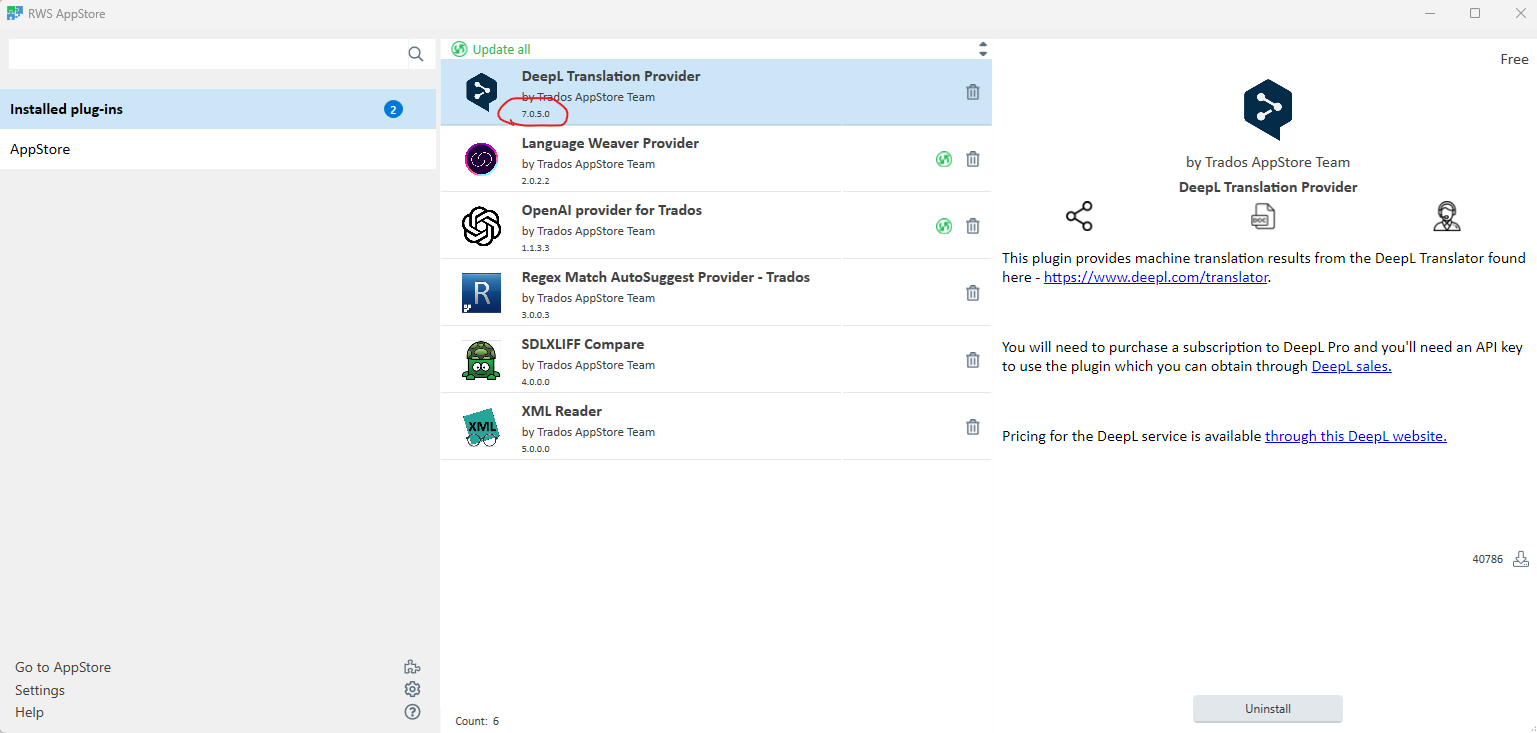Open the deepl.com/translator link
This screenshot has width=1537, height=733.
(x=1155, y=277)
